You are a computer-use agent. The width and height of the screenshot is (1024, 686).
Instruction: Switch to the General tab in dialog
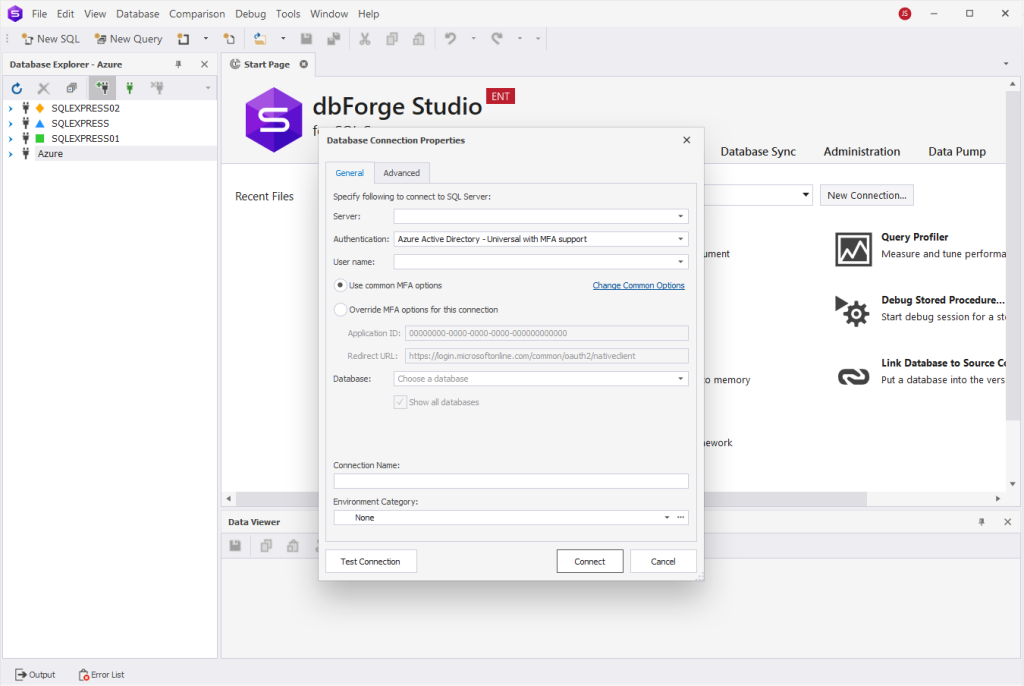[349, 173]
